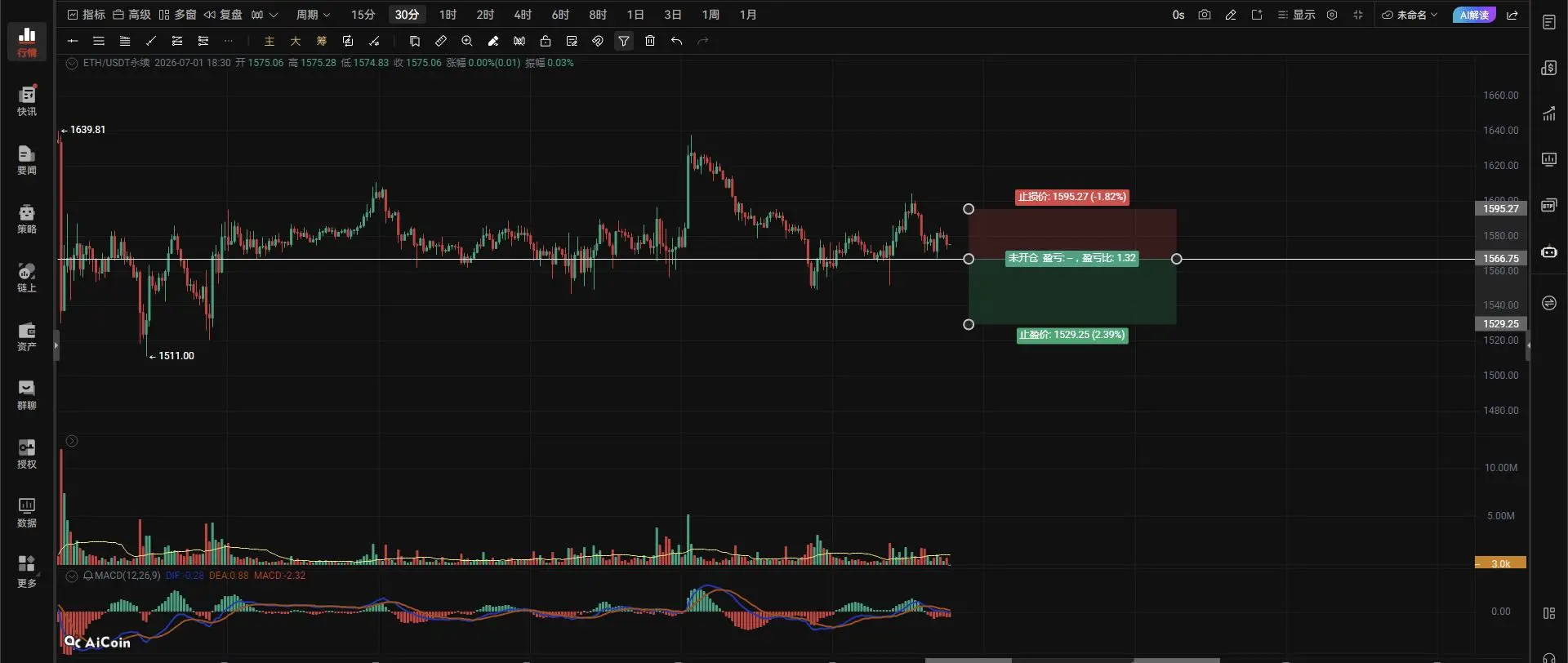This screenshot has height=663, width=1568.
Task: Click the 止盈价 1529.25 take-profit label
Action: (1072, 335)
